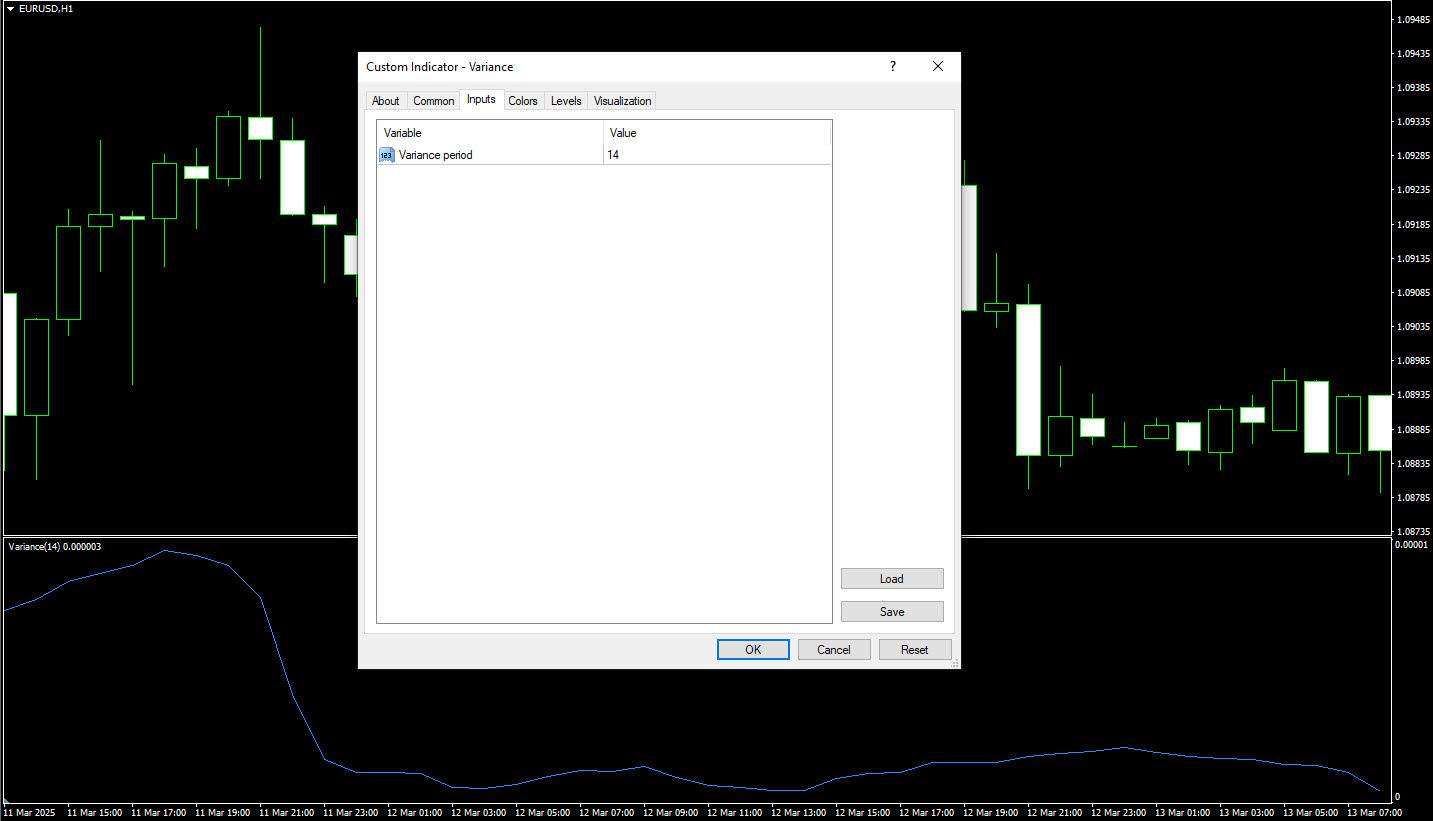Open the EURUSD,H1 chart dropdown arrow
This screenshot has width=1433, height=821.
[x=11, y=8]
